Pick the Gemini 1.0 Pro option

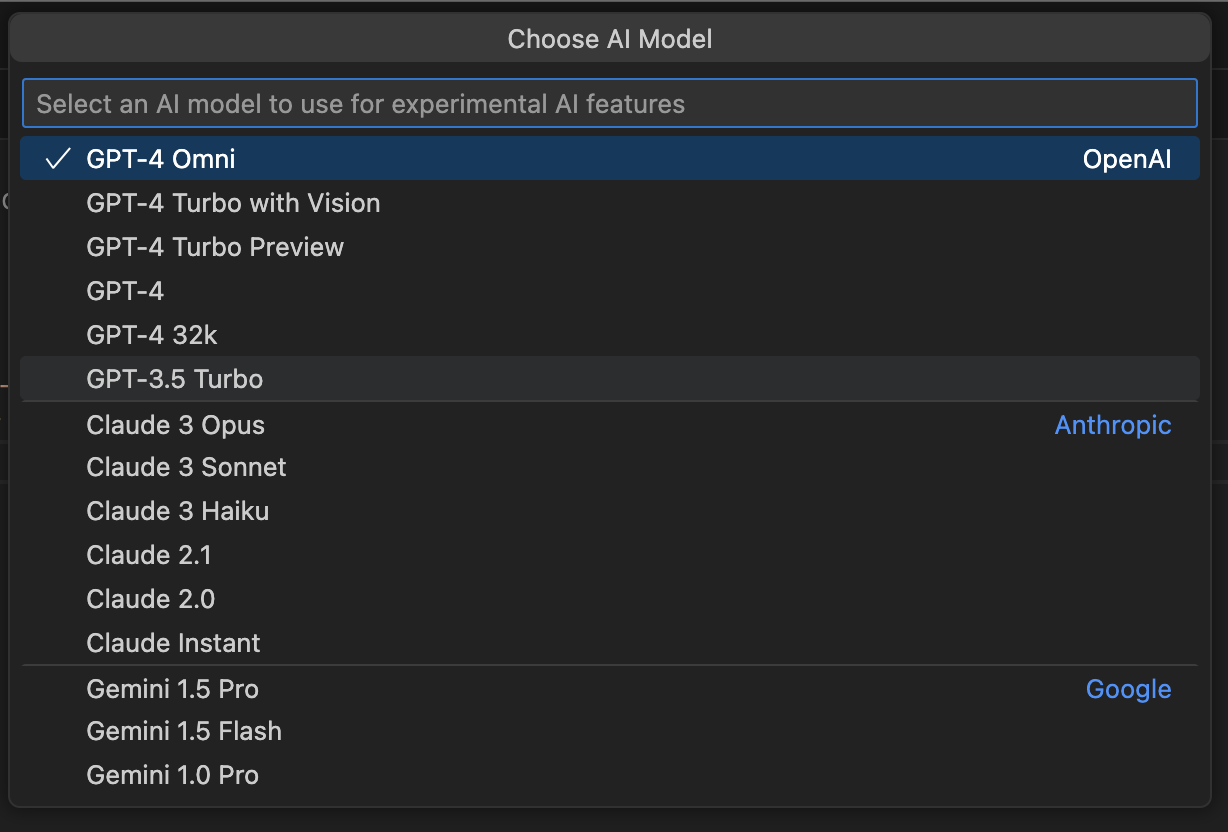pos(172,775)
